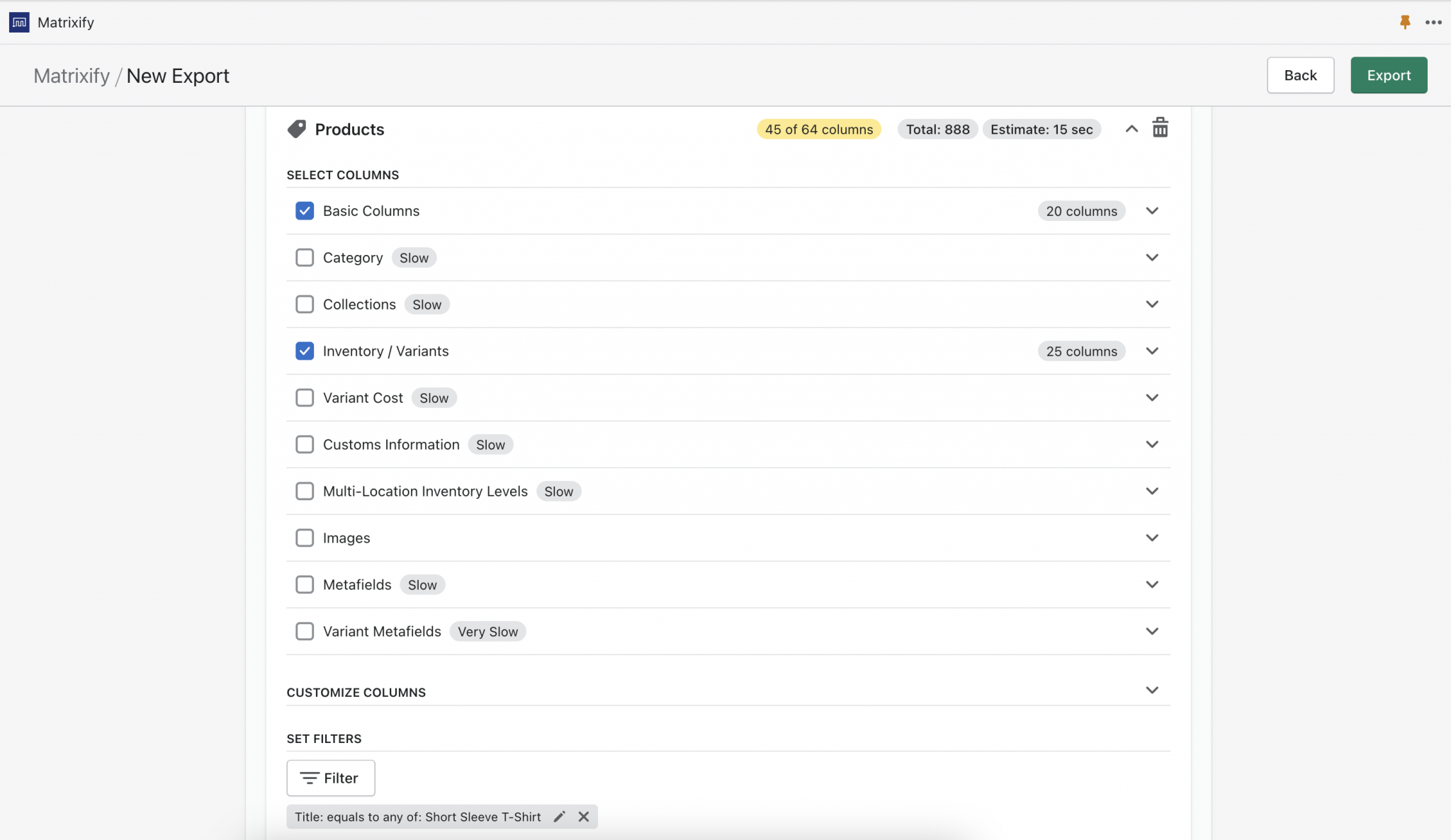
Task: Expand the Customize Columns section
Action: click(1152, 690)
